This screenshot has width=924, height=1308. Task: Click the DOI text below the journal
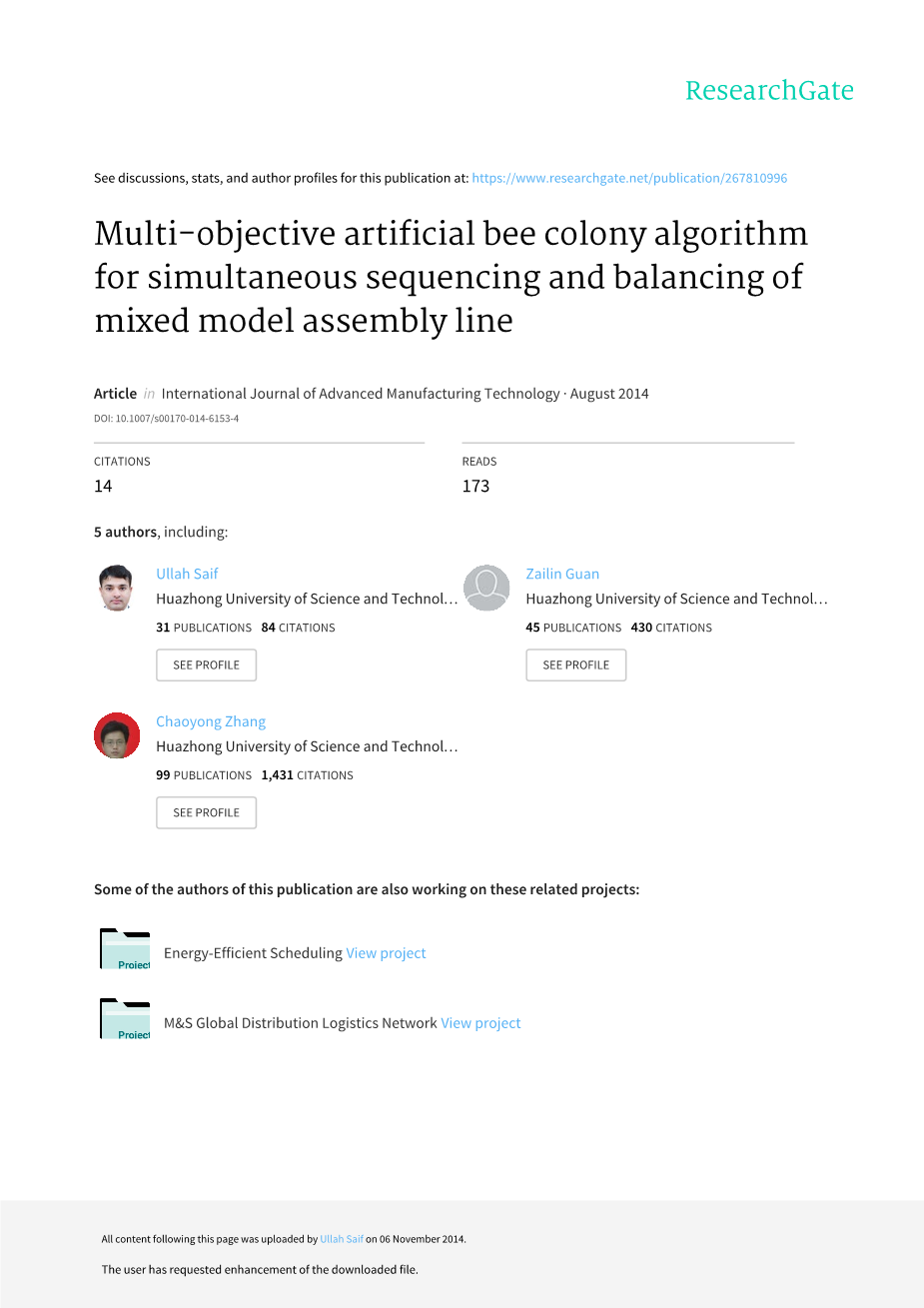point(166,419)
